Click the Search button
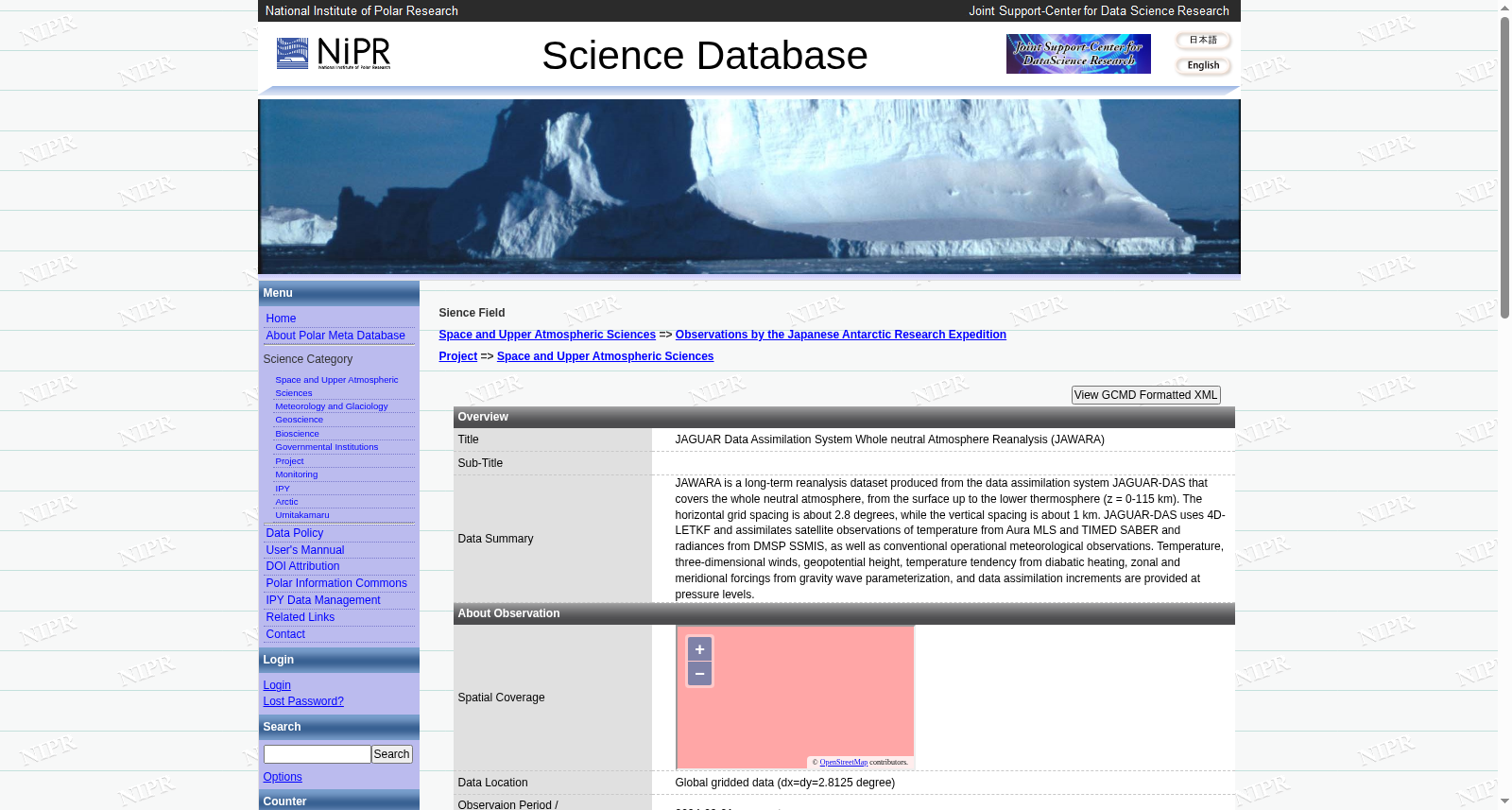Screen dimensions: 1512x810 pos(391,754)
